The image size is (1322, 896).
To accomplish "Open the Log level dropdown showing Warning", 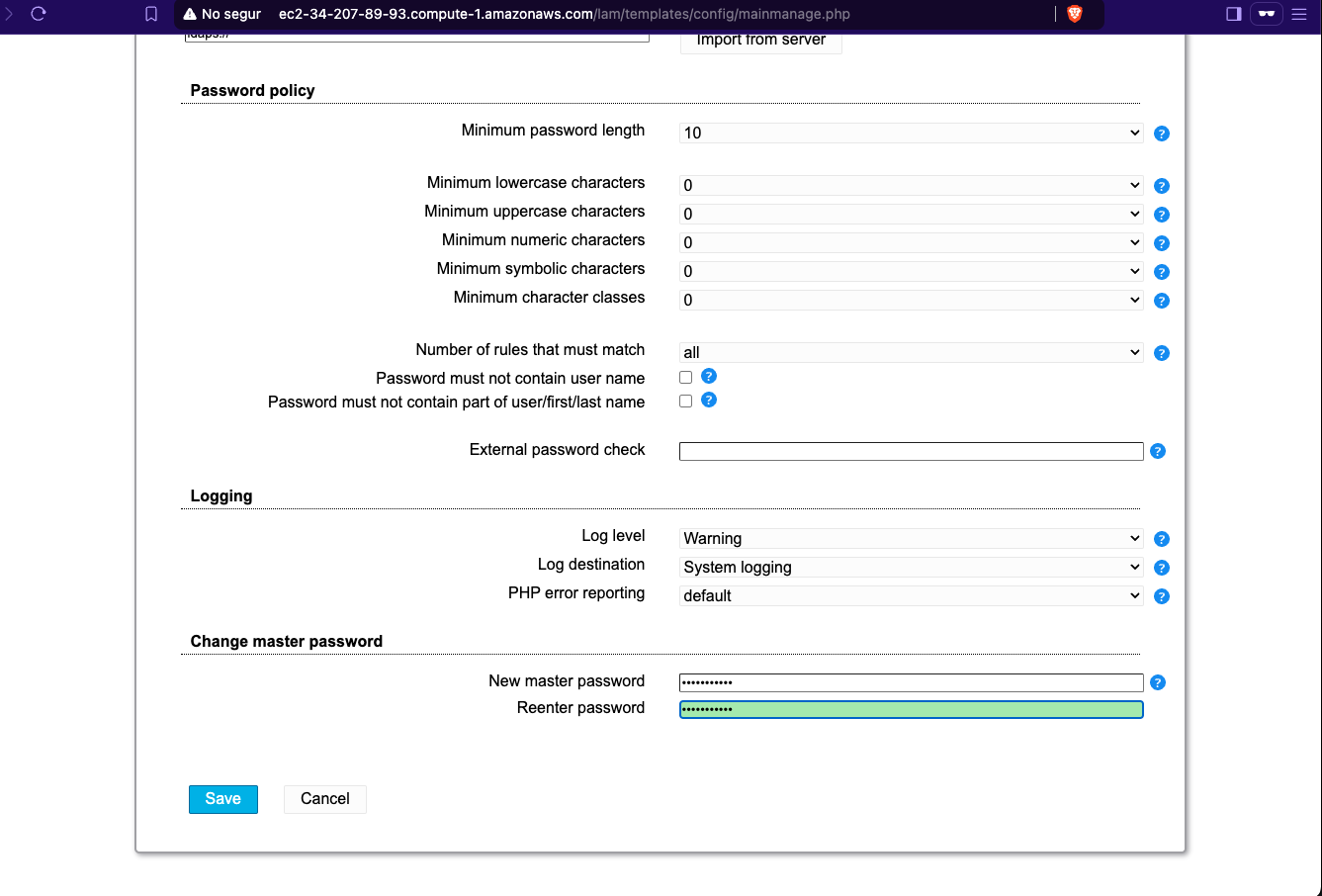I will (x=911, y=538).
